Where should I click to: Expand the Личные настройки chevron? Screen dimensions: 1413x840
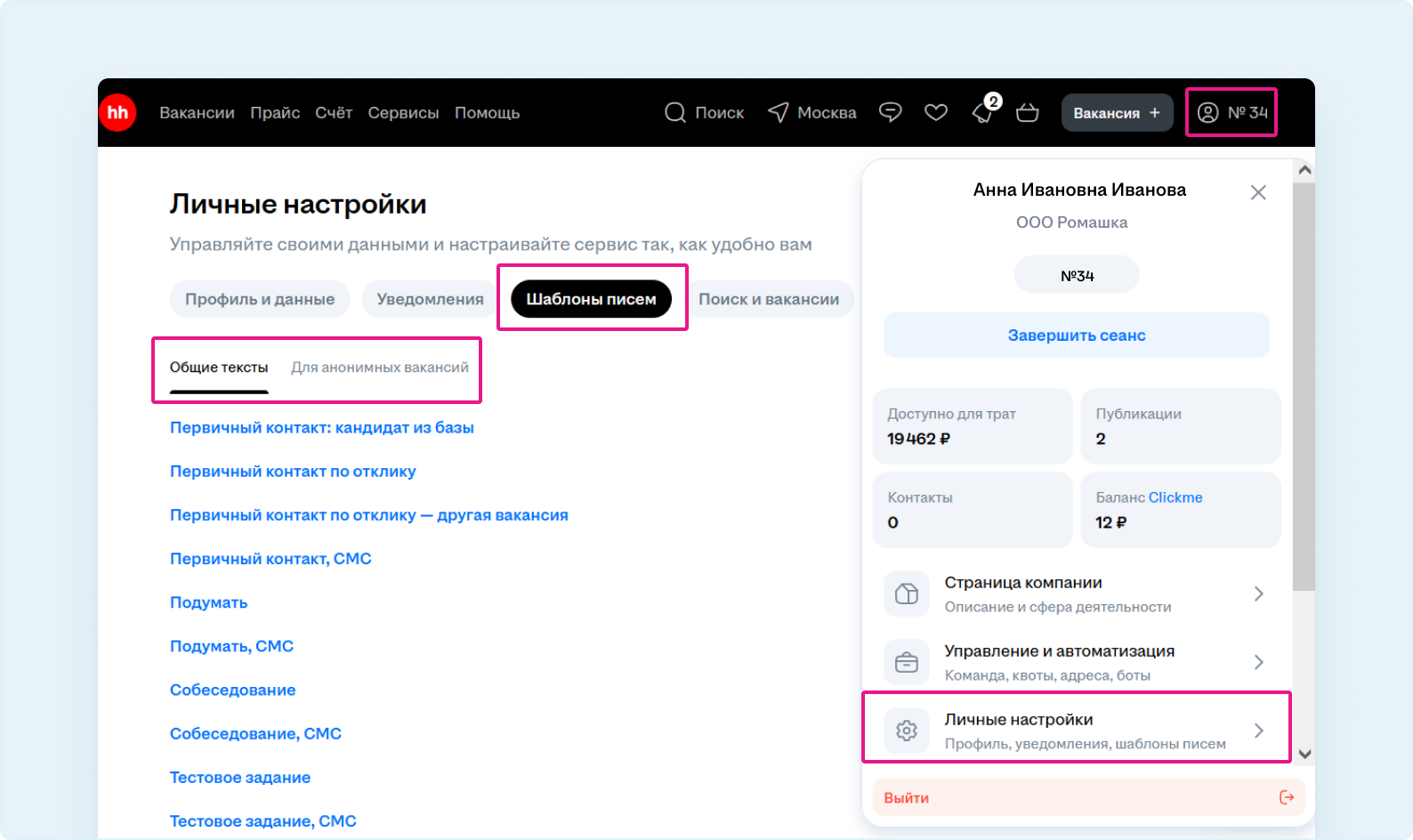(1259, 731)
